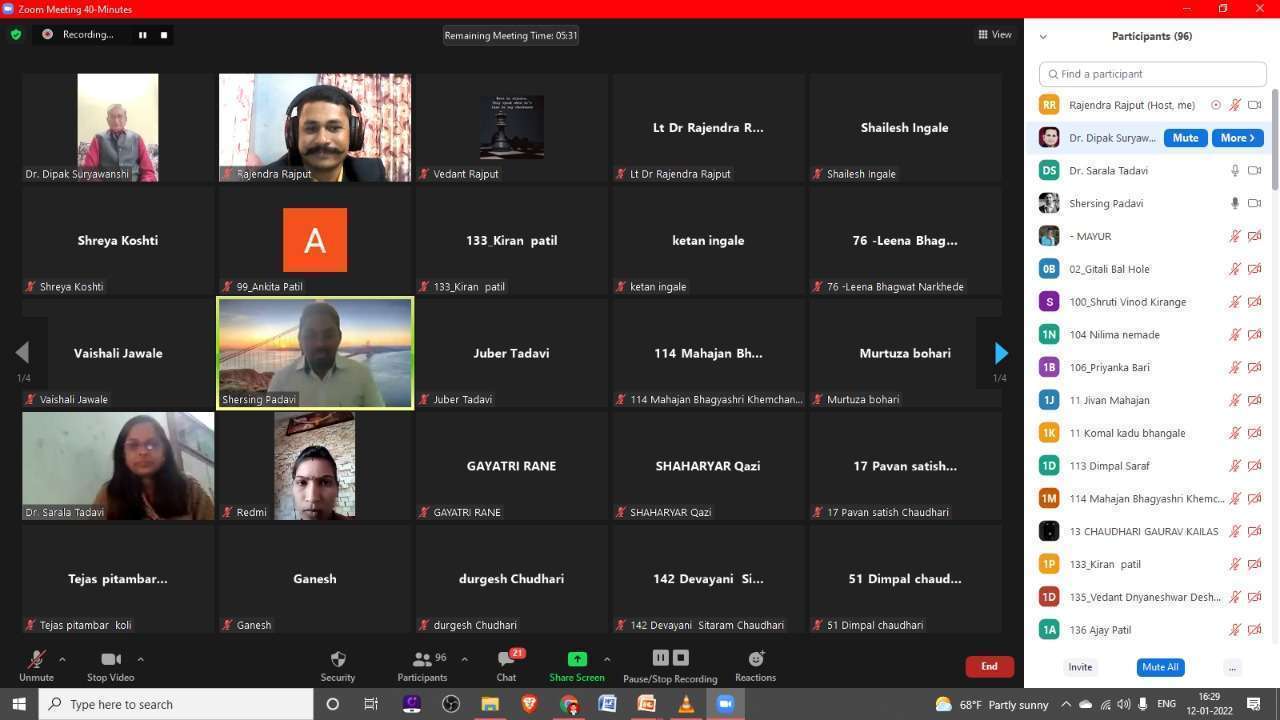Click the Mute All button
Image resolution: width=1280 pixels, height=720 pixels.
click(x=1160, y=667)
